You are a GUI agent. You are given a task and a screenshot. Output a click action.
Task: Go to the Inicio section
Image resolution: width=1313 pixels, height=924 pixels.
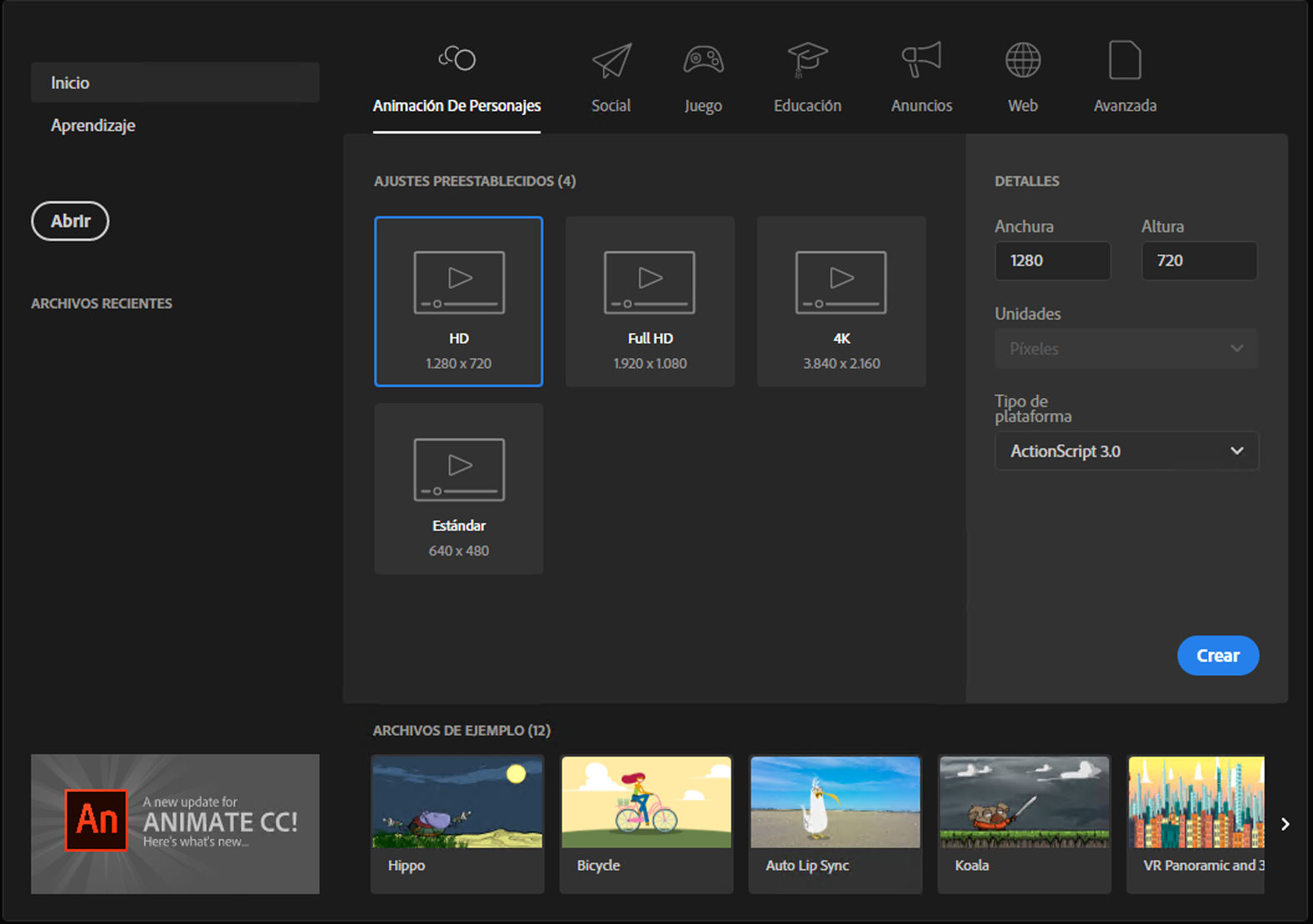pyautogui.click(x=175, y=82)
